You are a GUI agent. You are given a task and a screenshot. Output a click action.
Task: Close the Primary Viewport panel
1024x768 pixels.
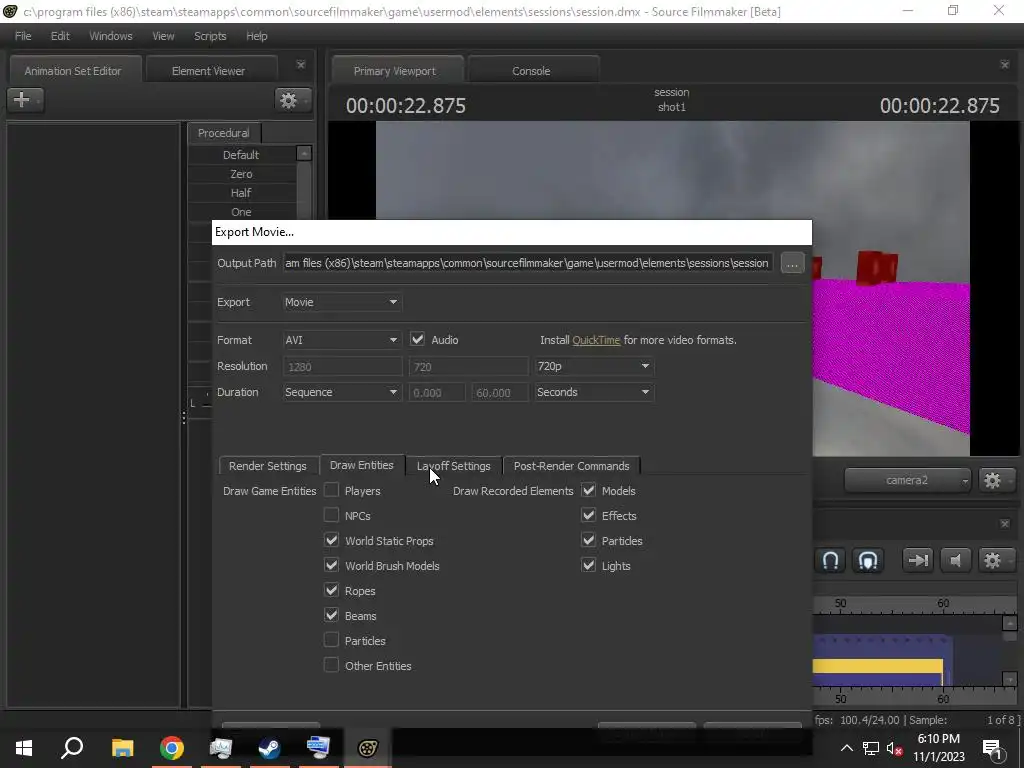[1004, 65]
